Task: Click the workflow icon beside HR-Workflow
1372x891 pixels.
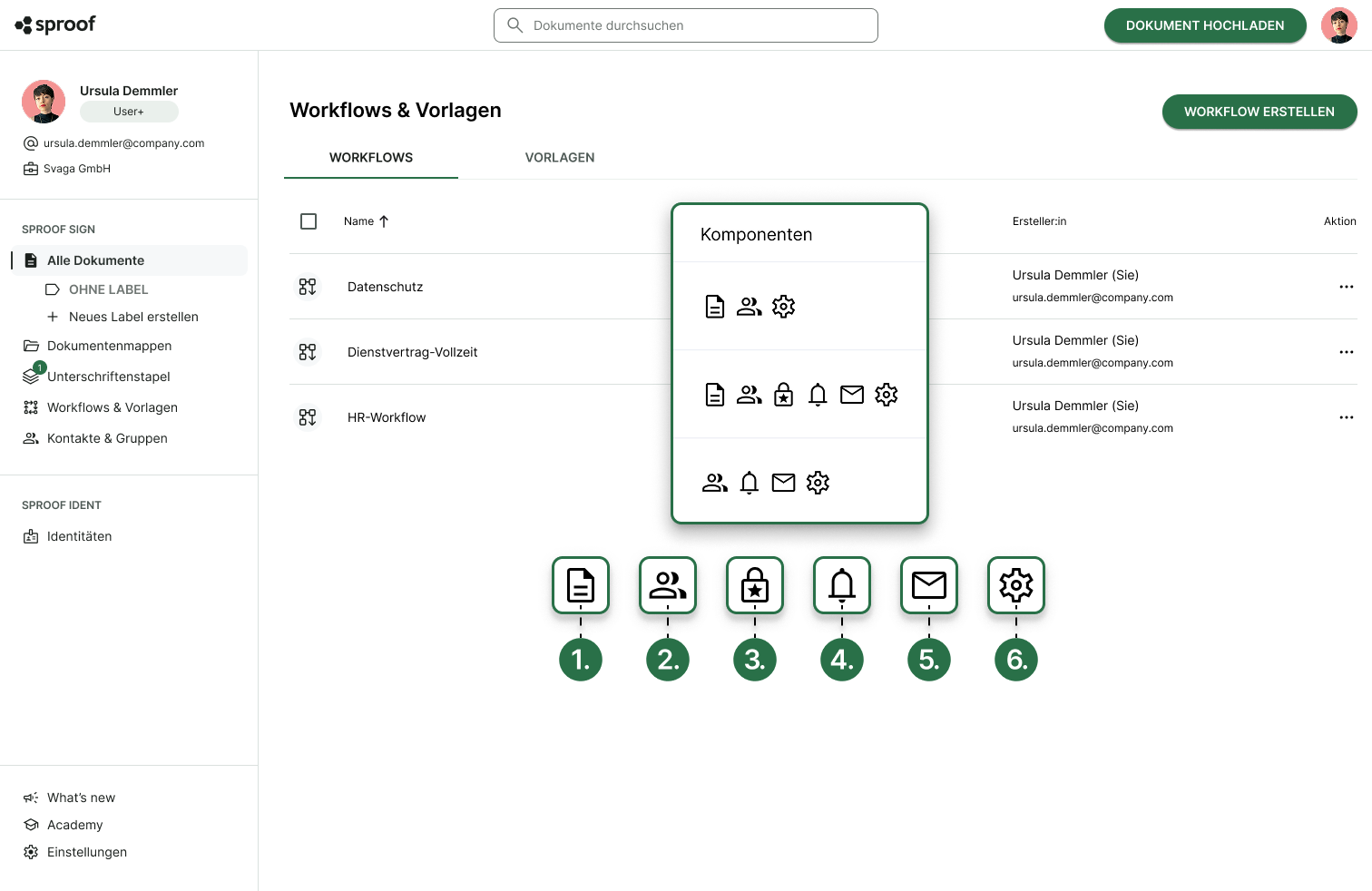Action: click(x=308, y=417)
